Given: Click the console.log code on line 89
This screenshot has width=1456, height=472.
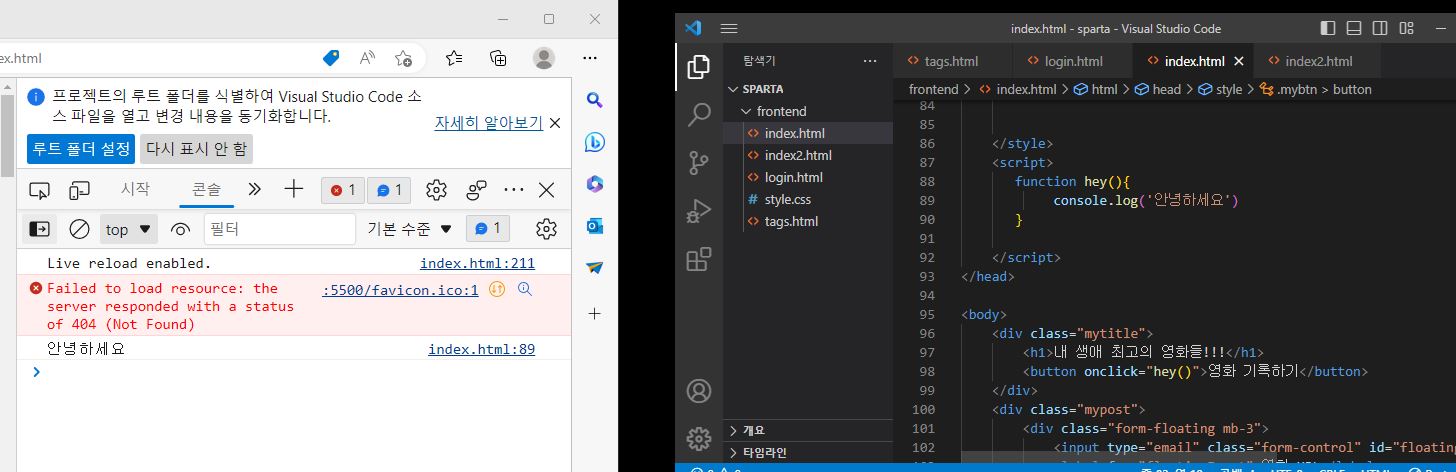Looking at the screenshot, I should (1146, 200).
